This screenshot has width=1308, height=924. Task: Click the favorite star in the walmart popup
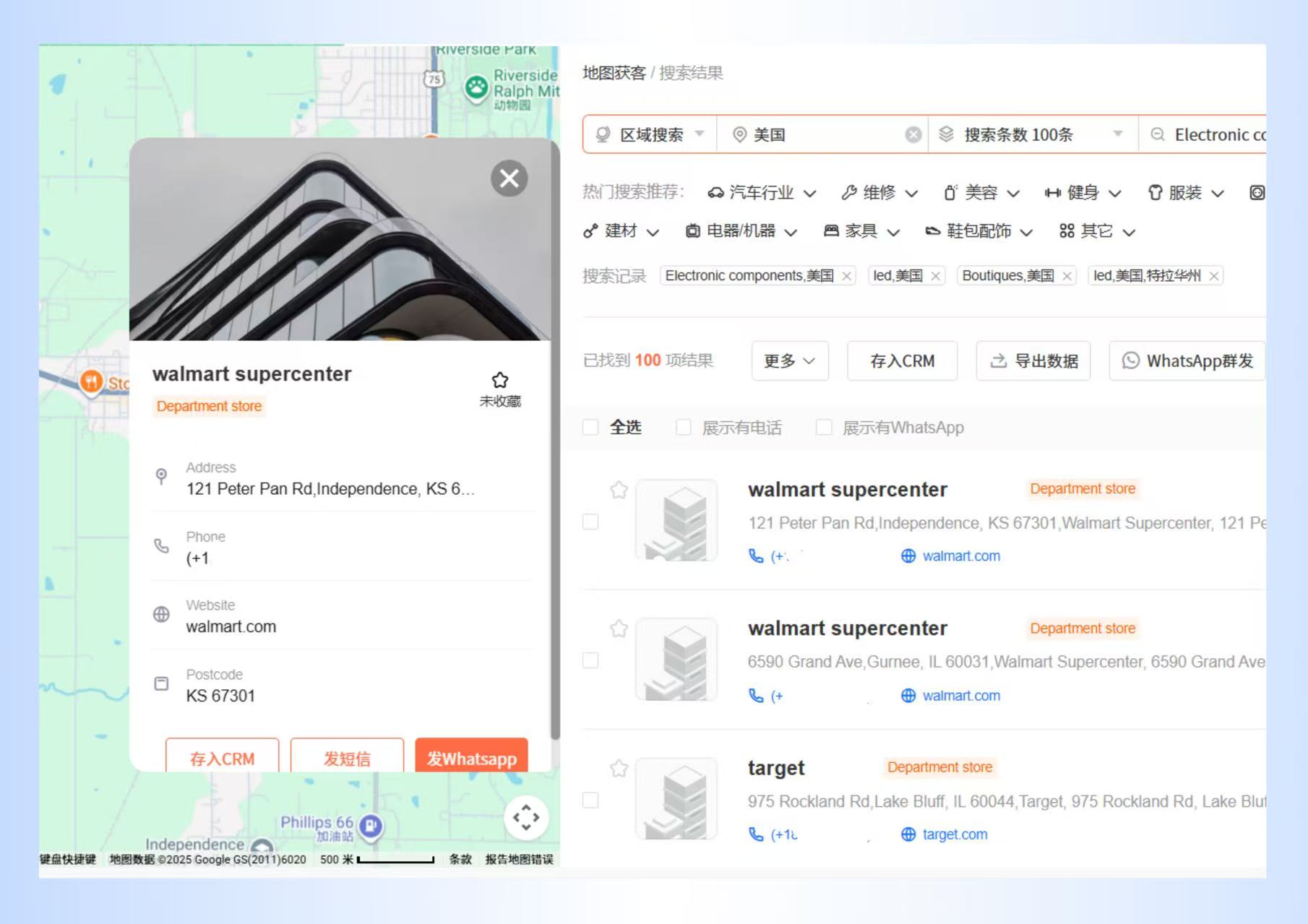[500, 381]
